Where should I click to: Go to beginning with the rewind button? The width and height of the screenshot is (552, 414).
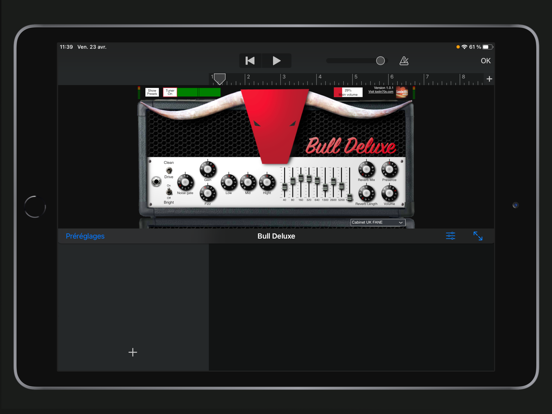point(250,61)
